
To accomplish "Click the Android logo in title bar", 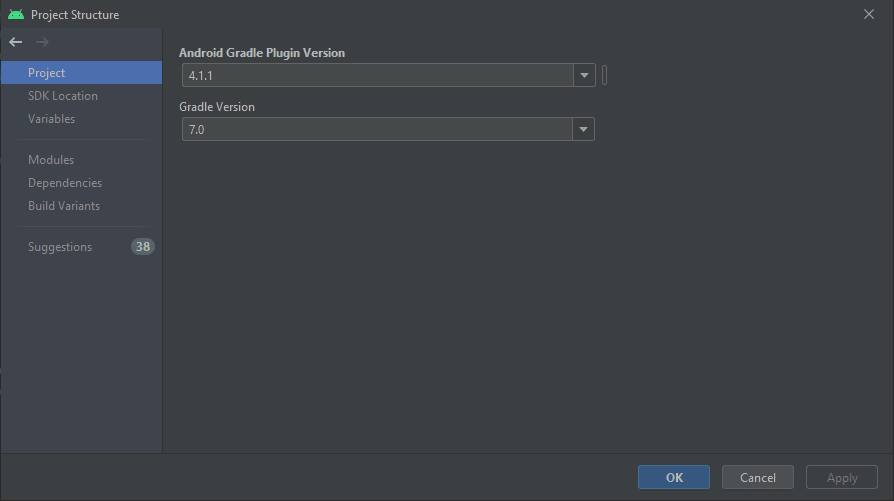I will pyautogui.click(x=16, y=14).
